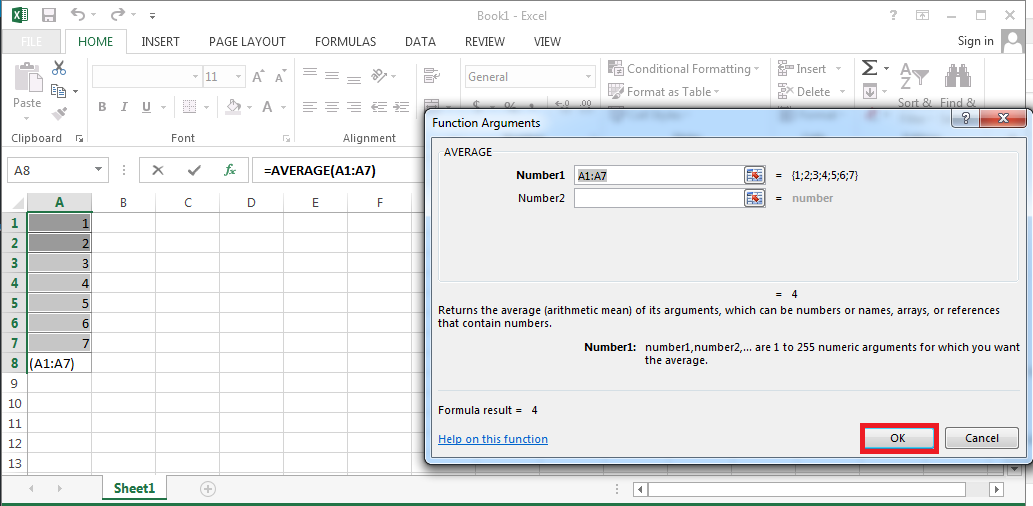Open the General number format dropdown
The width and height of the screenshot is (1033, 506).
[588, 76]
